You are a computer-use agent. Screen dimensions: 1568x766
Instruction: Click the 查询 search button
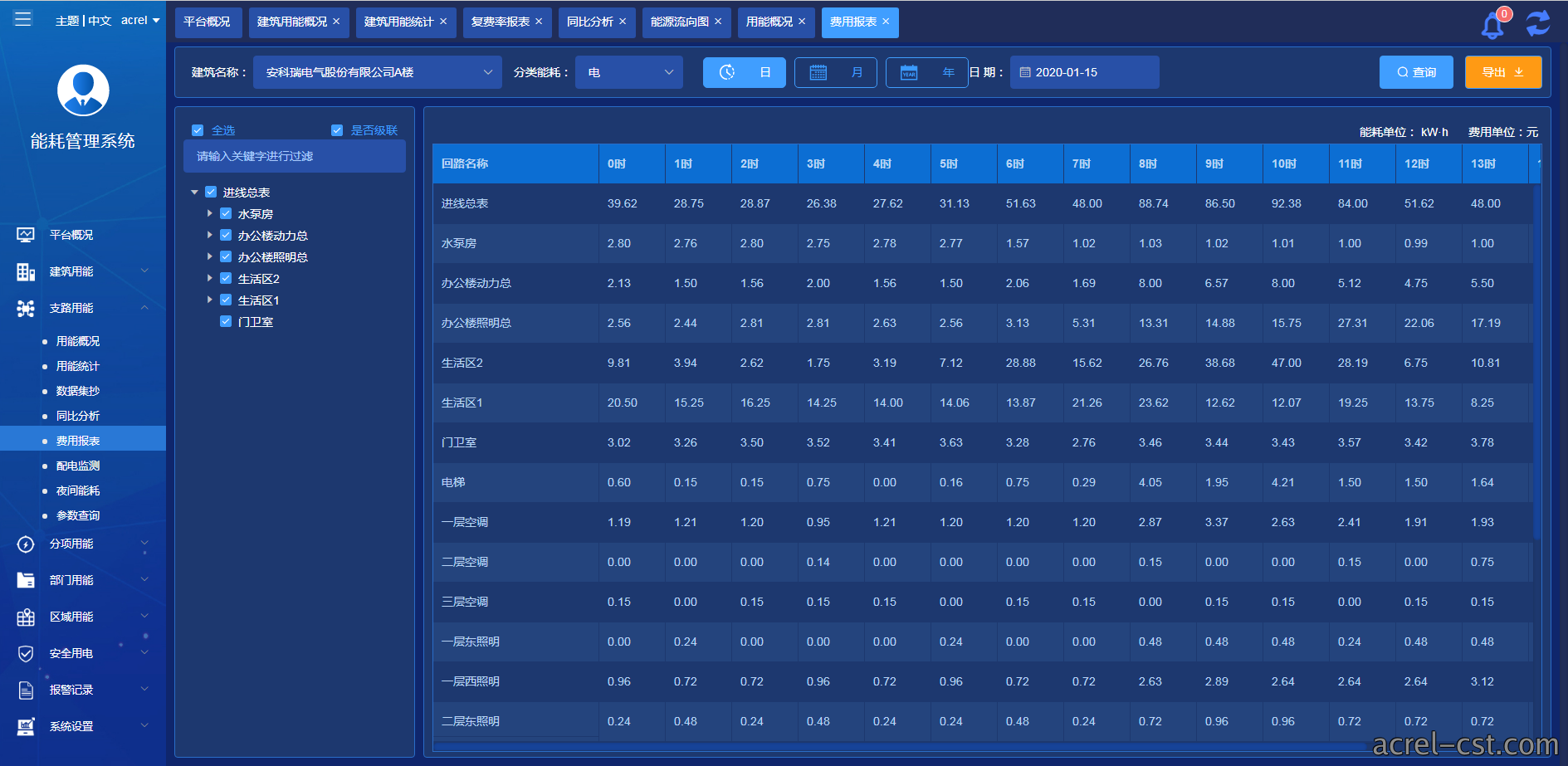tap(1416, 72)
